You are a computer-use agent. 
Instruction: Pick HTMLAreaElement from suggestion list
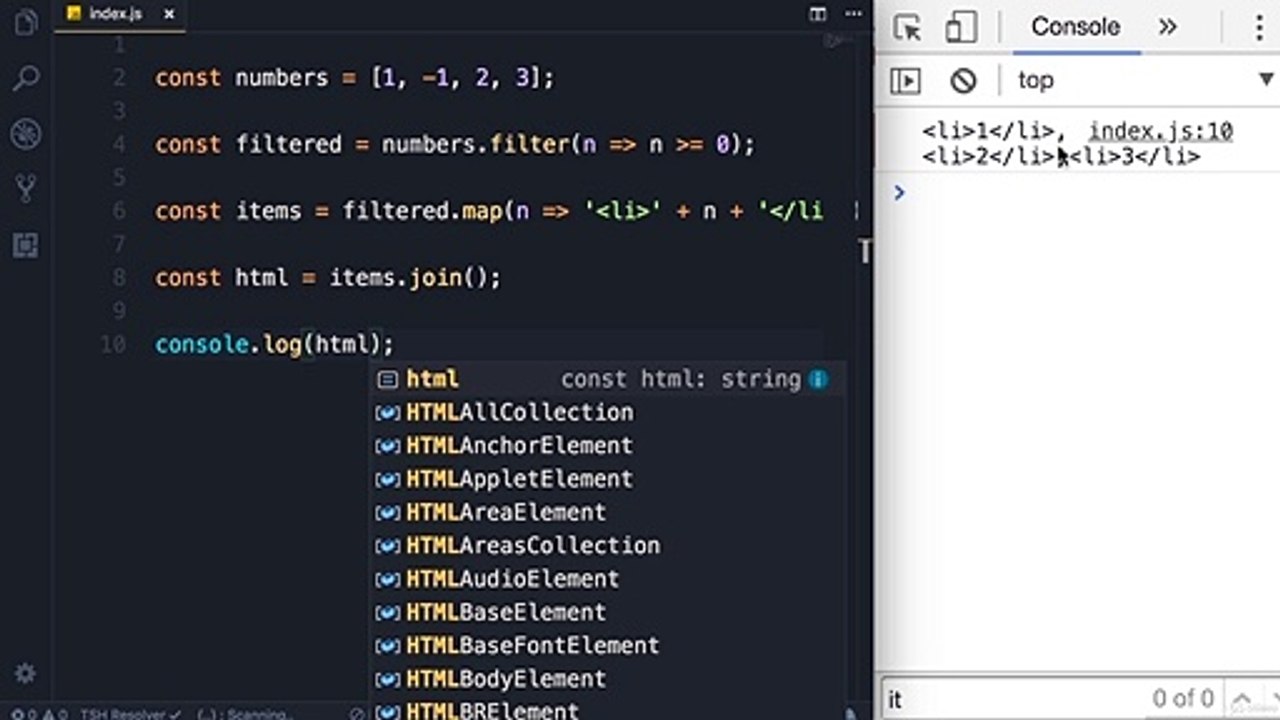[x=608, y=512]
